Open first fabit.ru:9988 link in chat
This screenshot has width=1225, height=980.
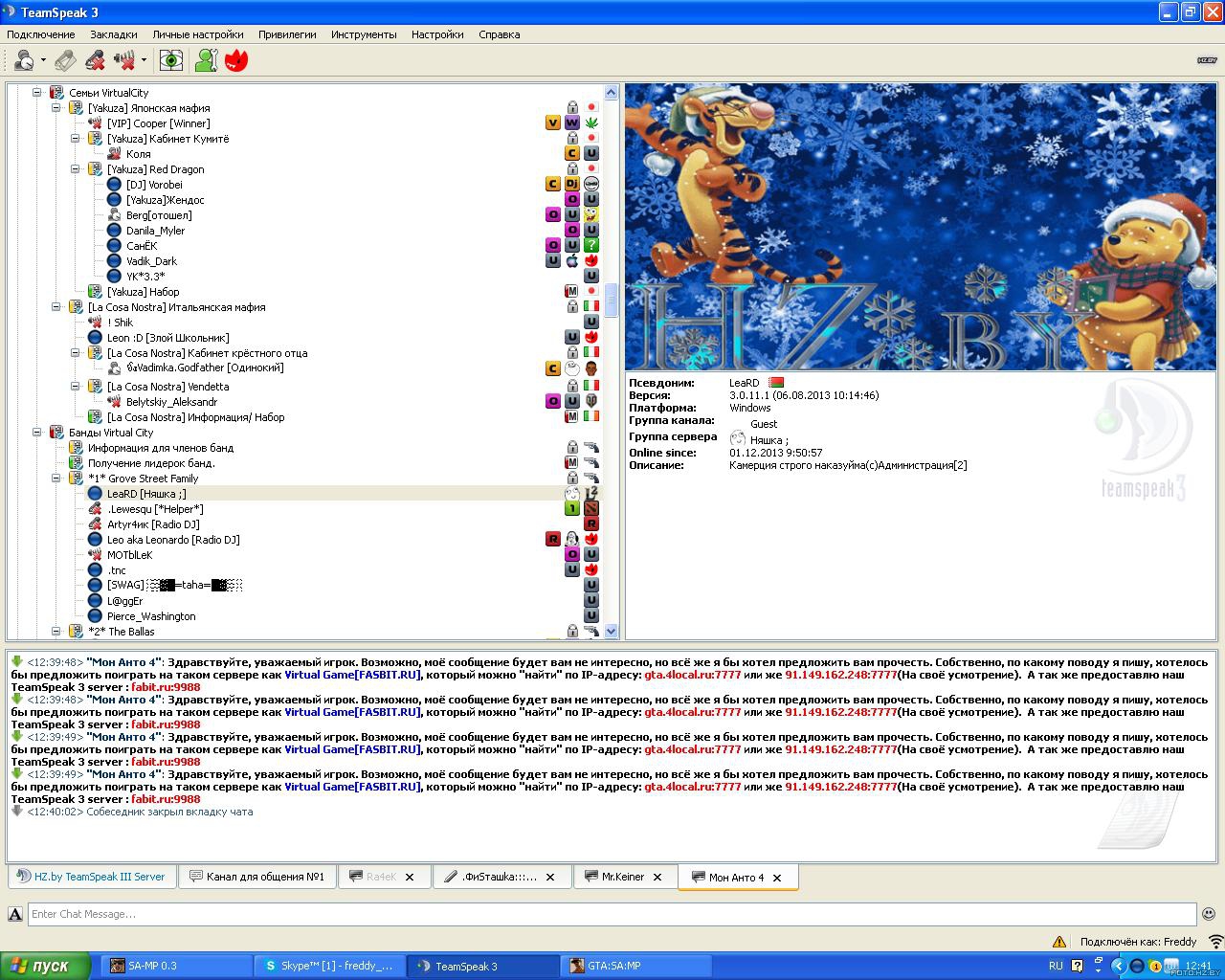coord(166,687)
